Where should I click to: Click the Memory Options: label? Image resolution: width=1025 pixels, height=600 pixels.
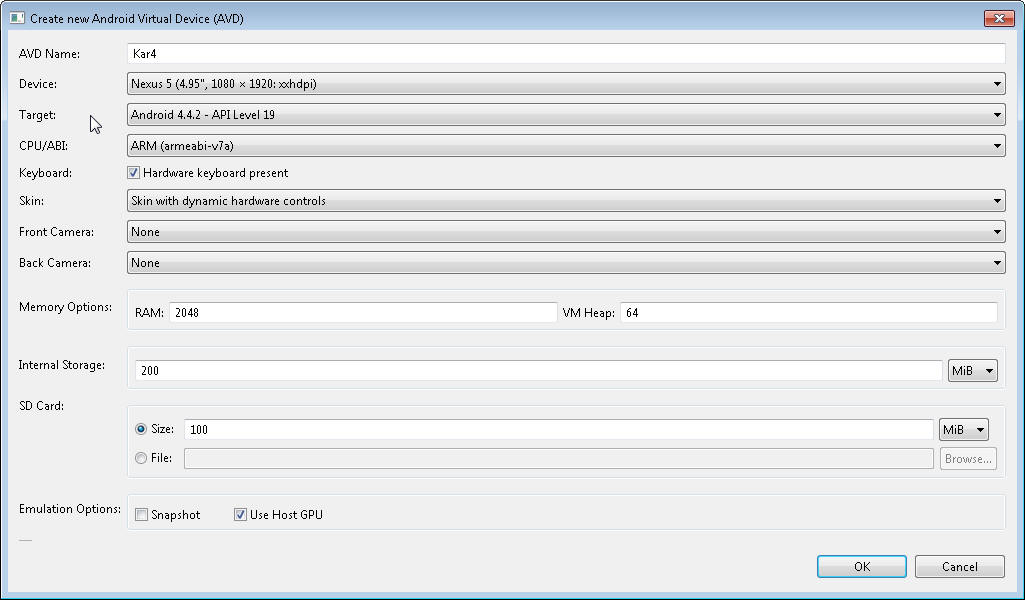click(x=65, y=307)
